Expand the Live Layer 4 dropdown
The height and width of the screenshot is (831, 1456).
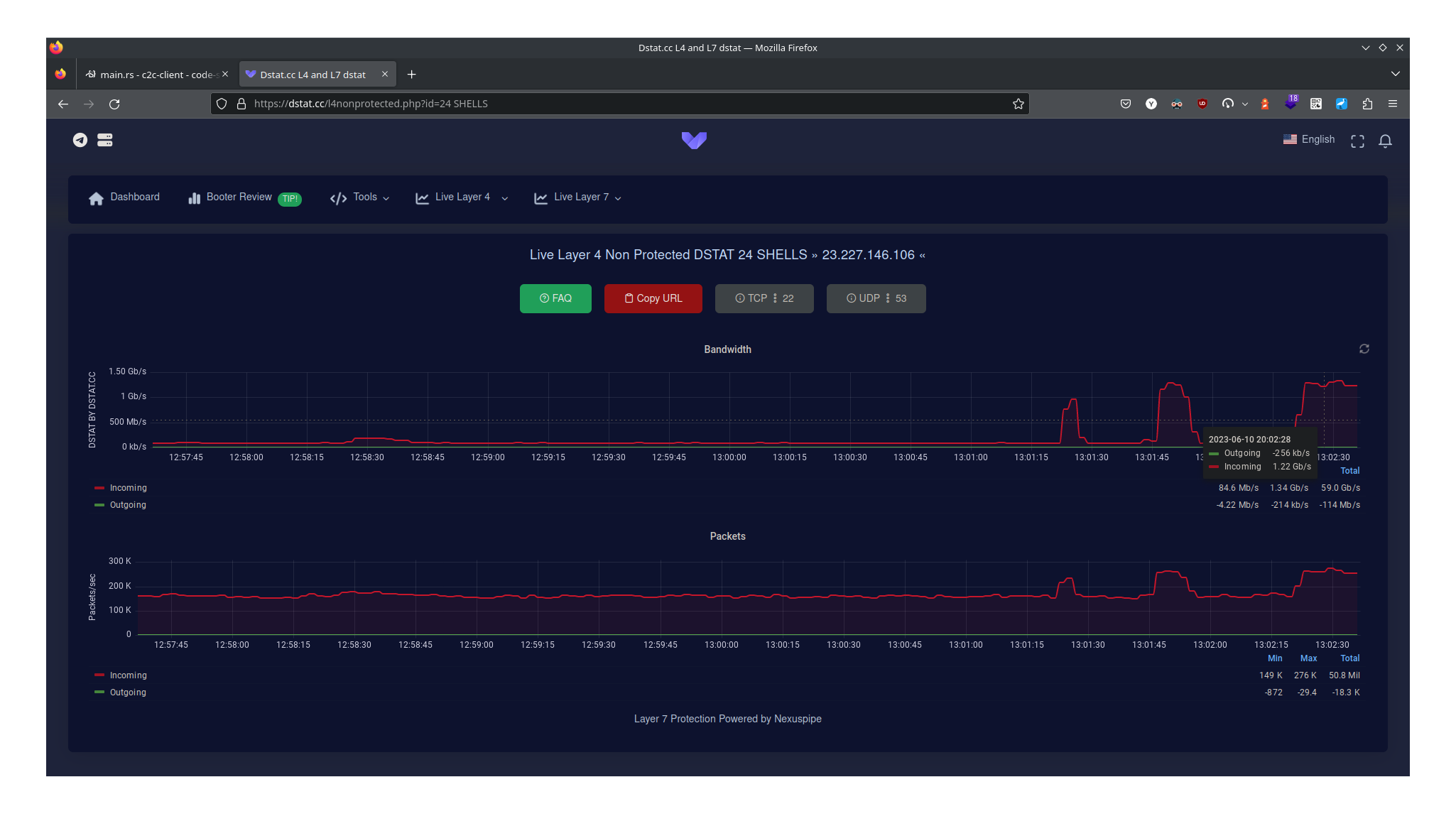[x=462, y=197]
